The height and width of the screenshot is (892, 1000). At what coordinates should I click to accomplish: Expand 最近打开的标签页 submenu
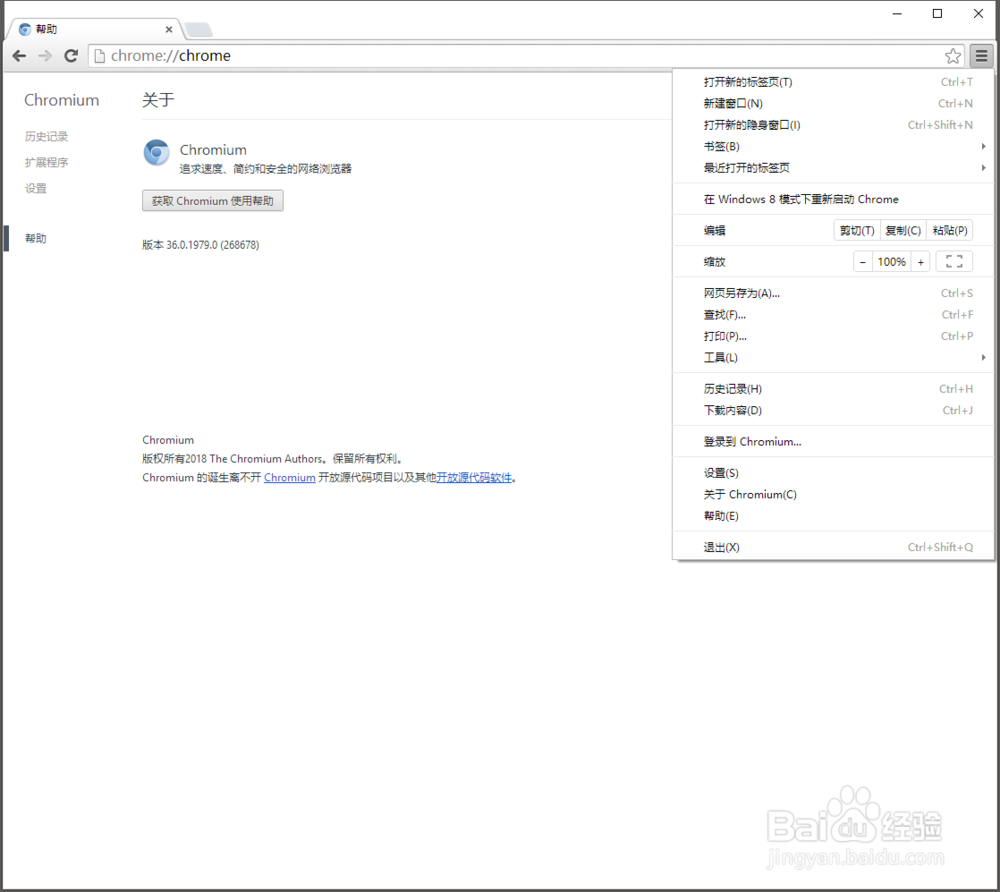[834, 168]
